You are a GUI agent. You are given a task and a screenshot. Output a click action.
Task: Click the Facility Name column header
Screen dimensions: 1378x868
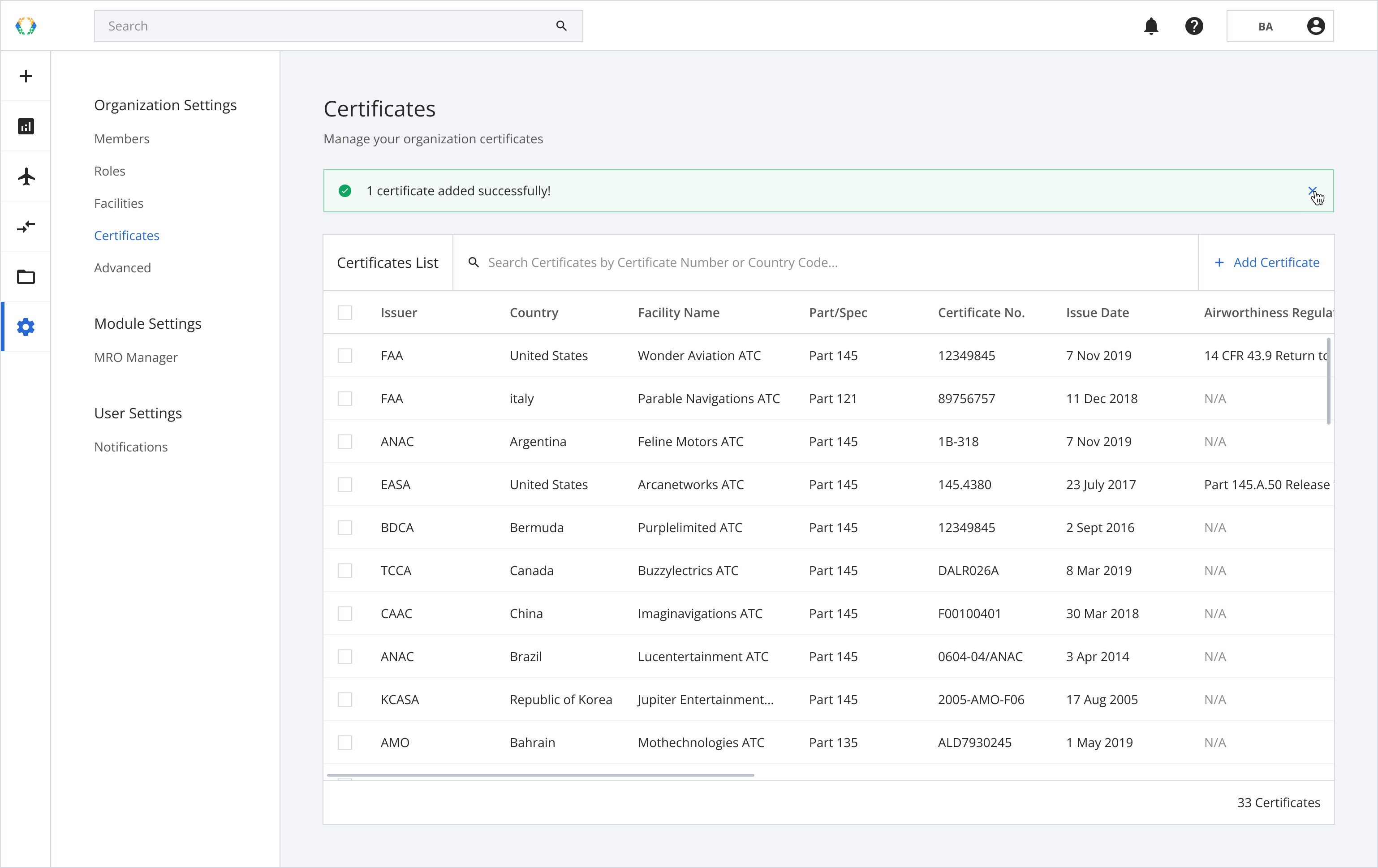679,313
